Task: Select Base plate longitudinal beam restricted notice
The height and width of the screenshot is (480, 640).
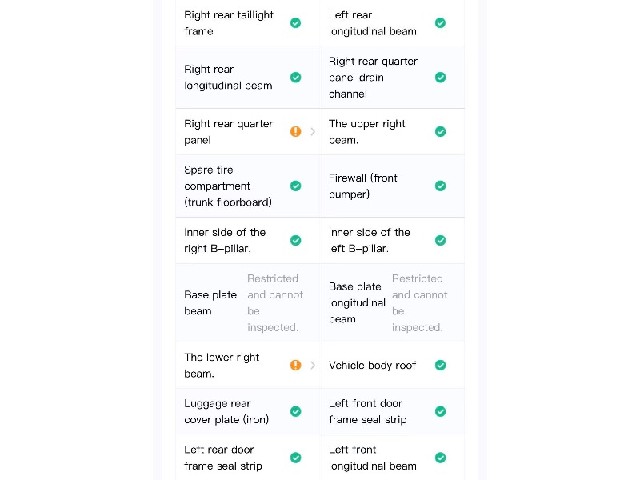Action: (x=420, y=303)
